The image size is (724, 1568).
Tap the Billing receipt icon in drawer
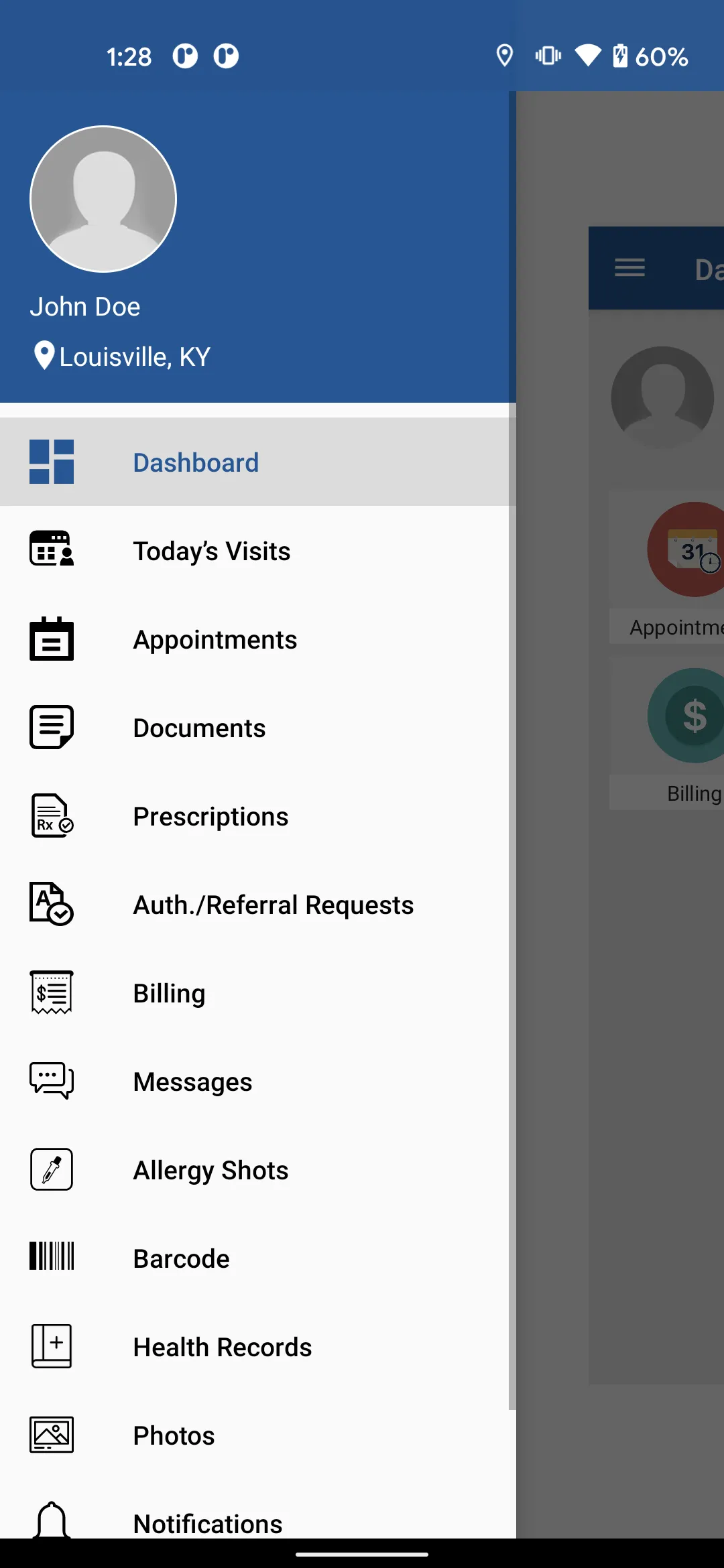coord(52,992)
